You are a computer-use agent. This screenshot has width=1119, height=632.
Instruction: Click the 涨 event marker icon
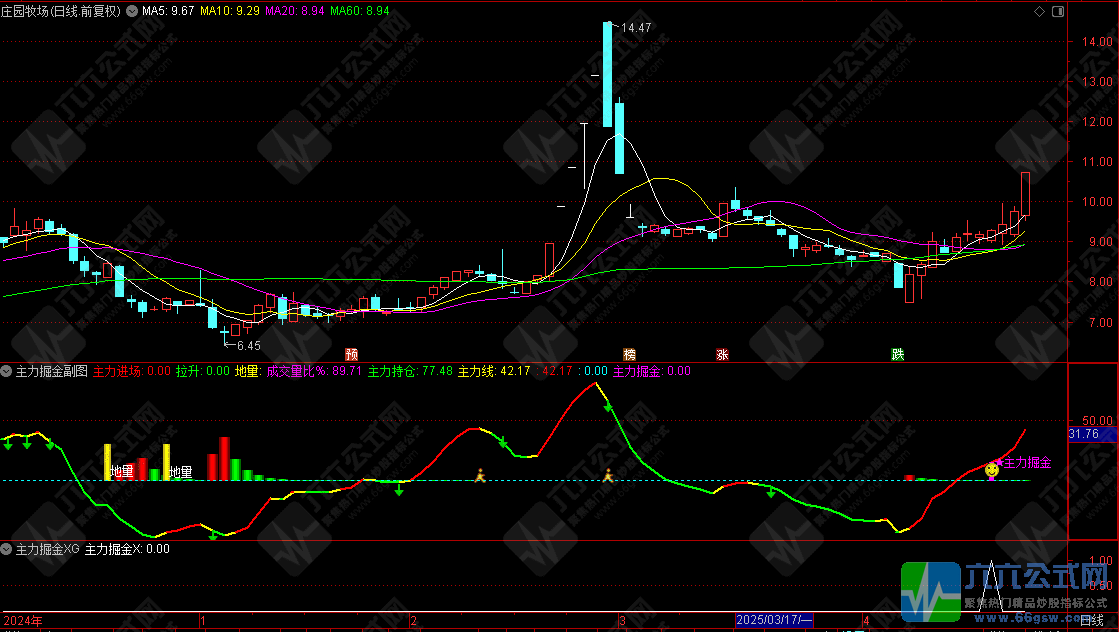[x=722, y=354]
